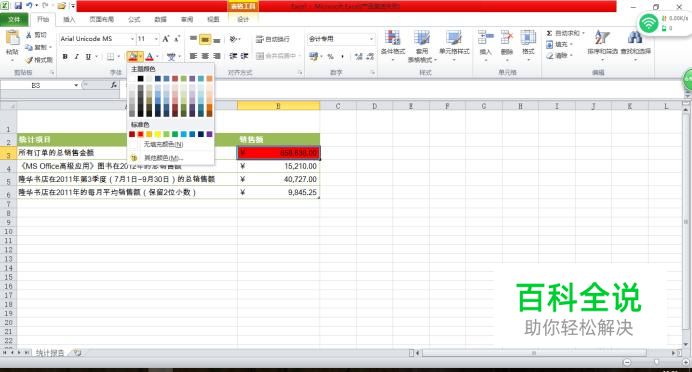Click the Decrease Indent icon

click(x=233, y=56)
